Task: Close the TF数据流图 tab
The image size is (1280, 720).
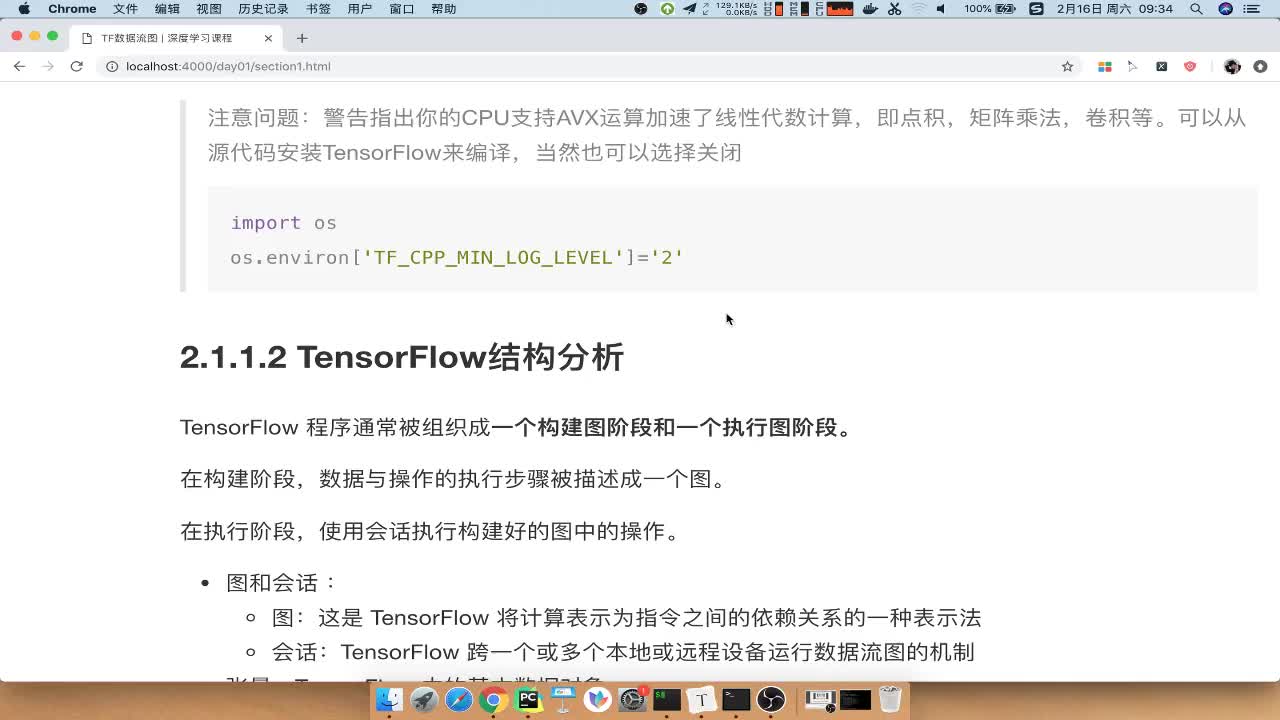Action: tap(268, 38)
